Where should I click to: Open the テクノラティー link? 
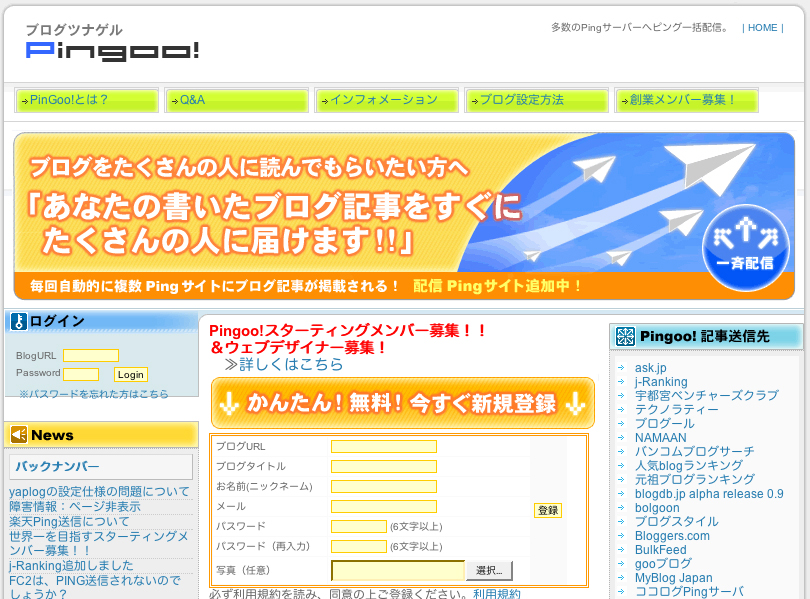pos(677,409)
